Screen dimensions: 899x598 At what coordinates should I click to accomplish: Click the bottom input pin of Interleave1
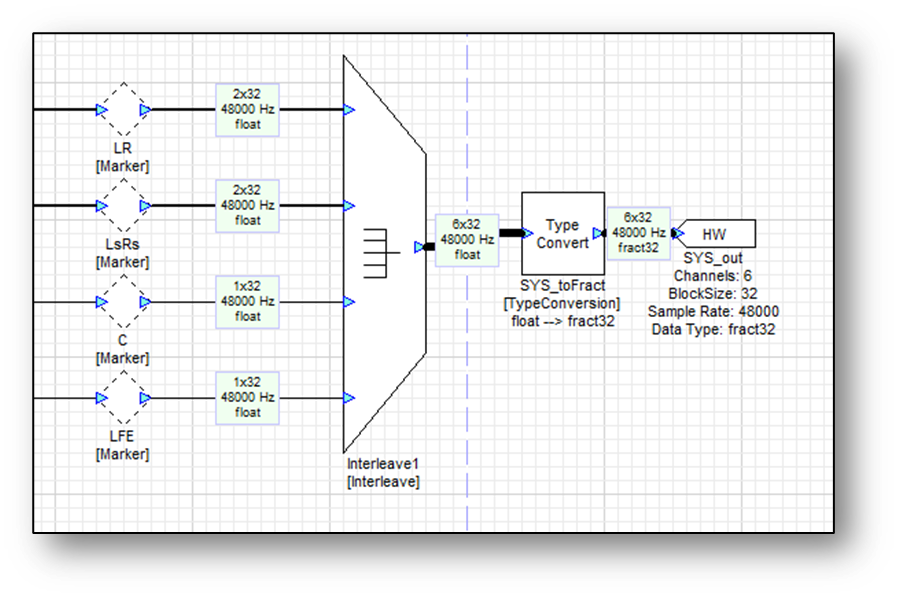[x=349, y=398]
